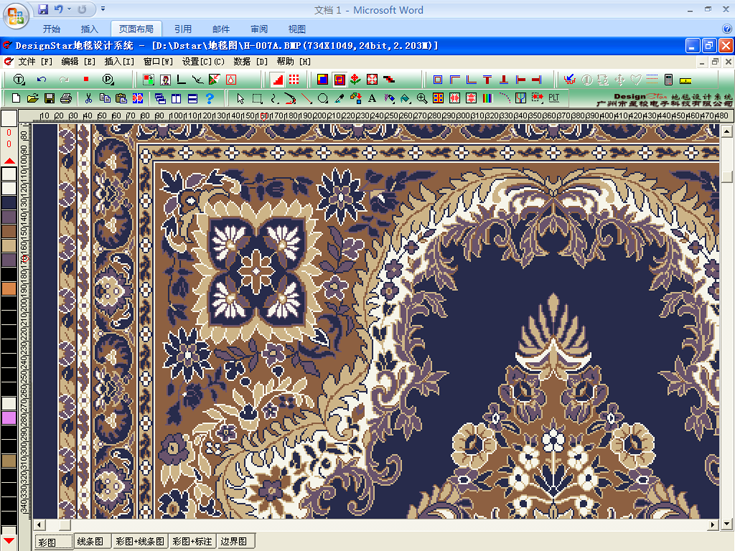
Task: Select the paint bucket fill tool
Action: [405, 98]
